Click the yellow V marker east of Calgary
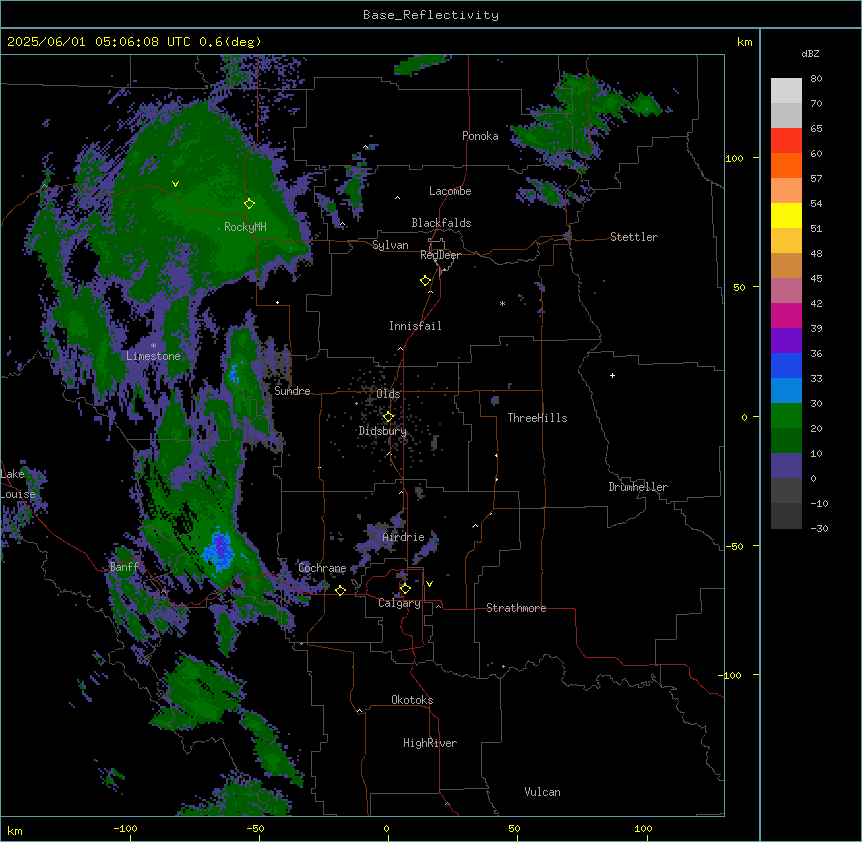862x842 pixels. click(x=429, y=584)
